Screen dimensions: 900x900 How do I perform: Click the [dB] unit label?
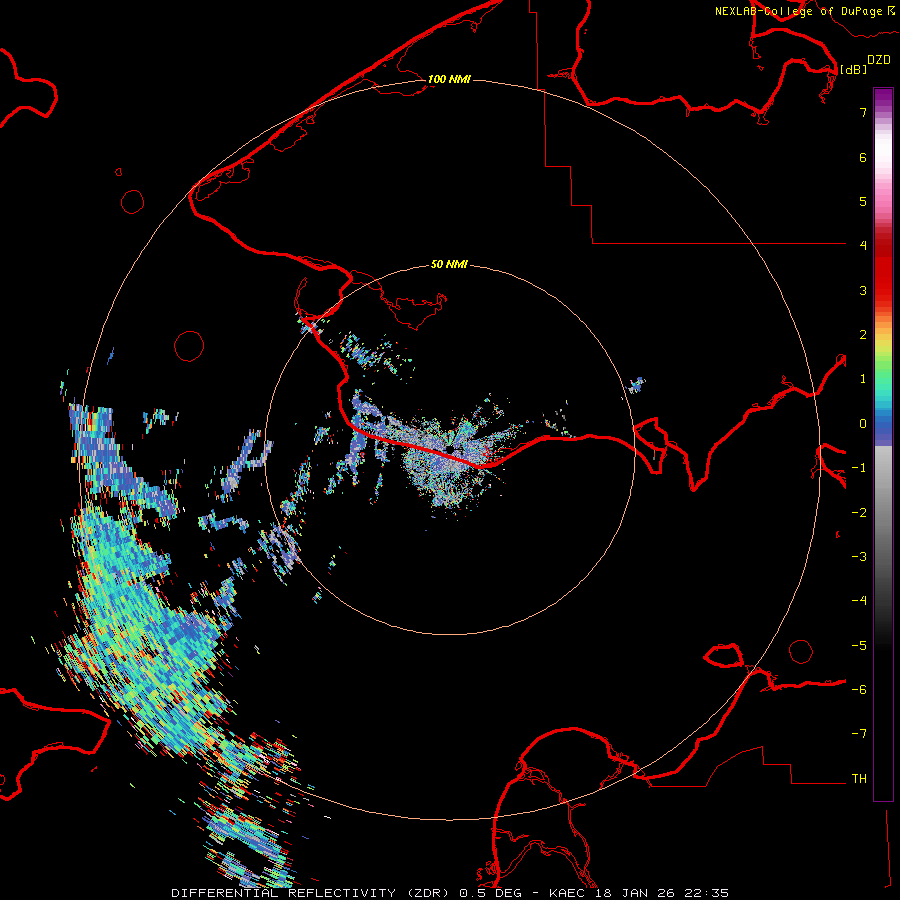(854, 69)
